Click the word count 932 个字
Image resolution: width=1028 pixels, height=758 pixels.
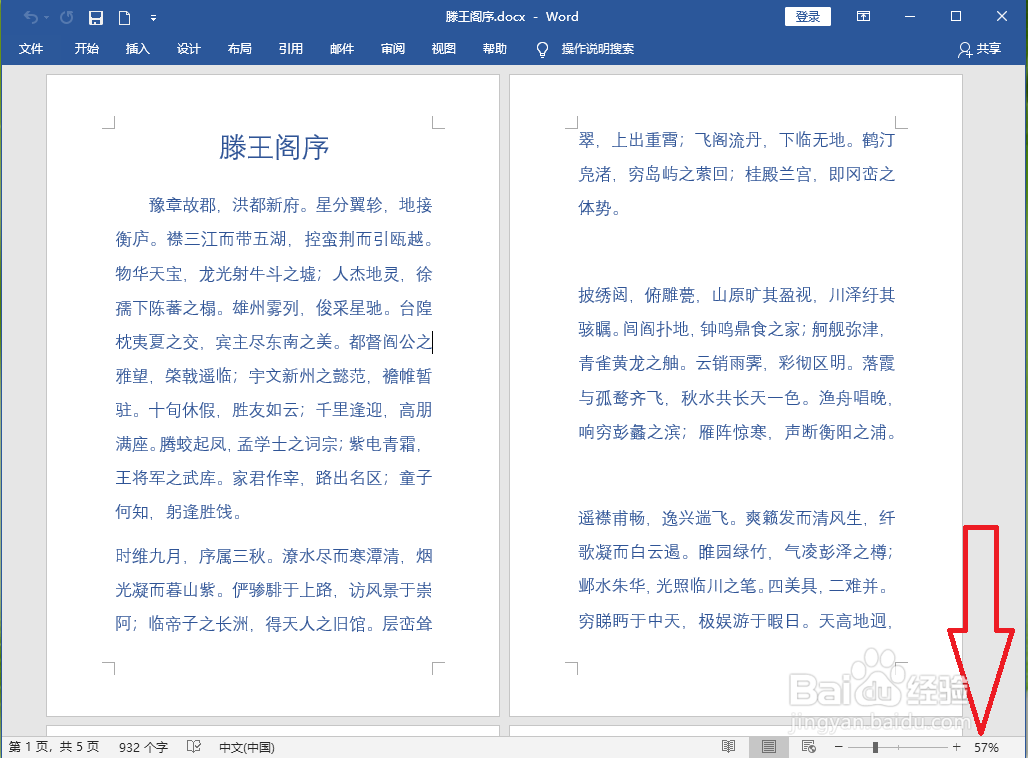pos(143,747)
